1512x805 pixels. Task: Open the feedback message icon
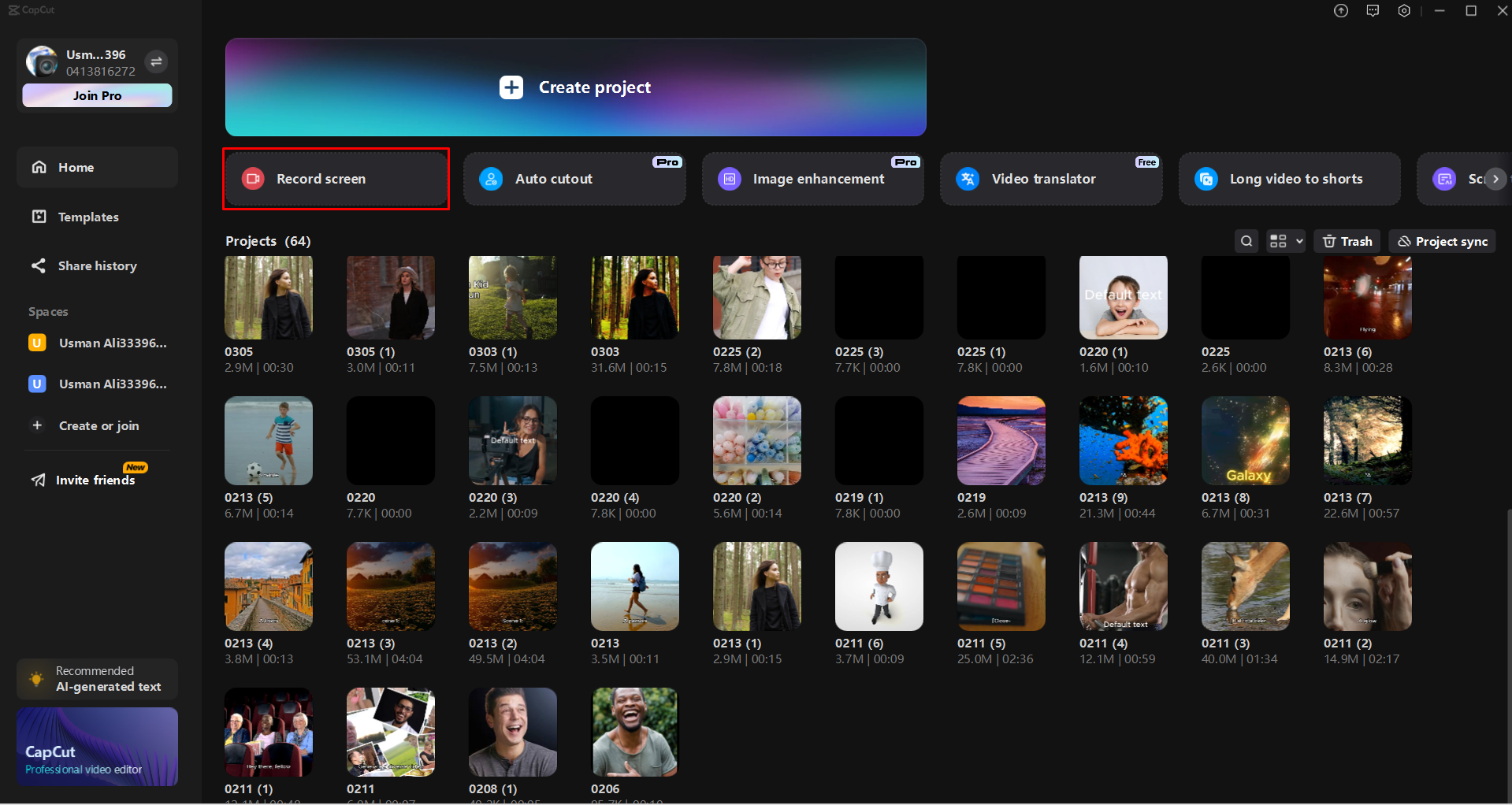click(x=1373, y=10)
